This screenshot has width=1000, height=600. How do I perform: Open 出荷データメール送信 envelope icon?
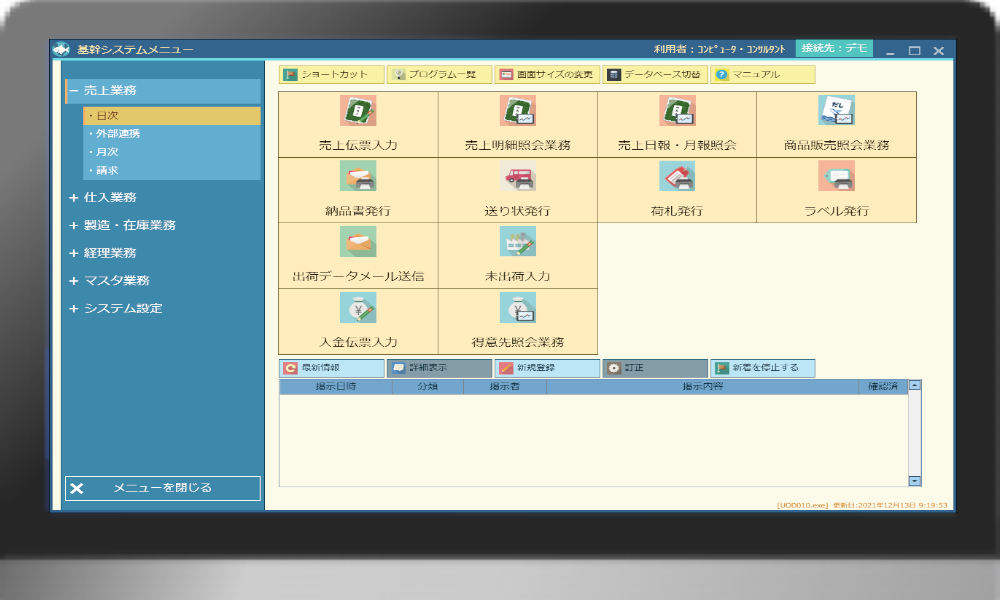pyautogui.click(x=358, y=242)
